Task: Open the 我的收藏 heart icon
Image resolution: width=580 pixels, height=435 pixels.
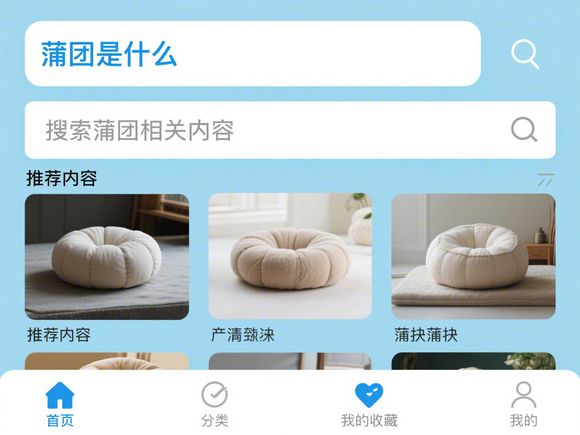Action: pyautogui.click(x=369, y=395)
